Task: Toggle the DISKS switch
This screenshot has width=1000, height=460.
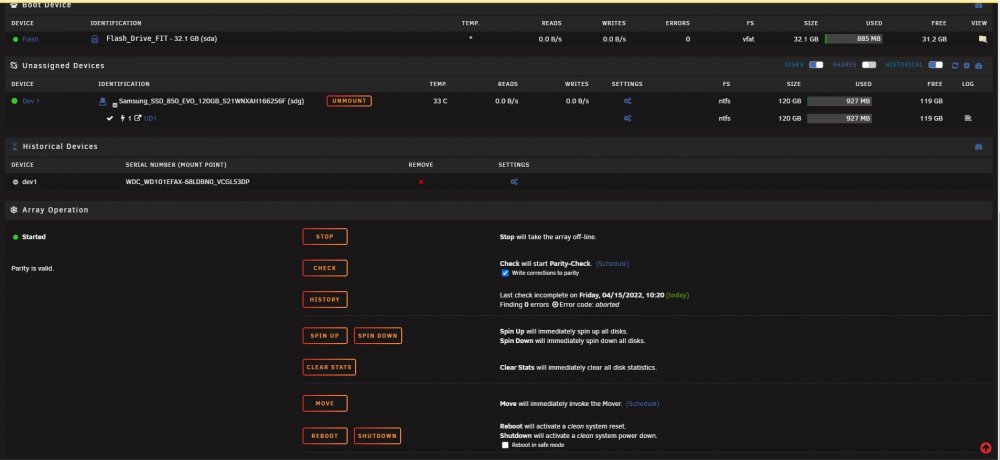Action: tap(816, 65)
